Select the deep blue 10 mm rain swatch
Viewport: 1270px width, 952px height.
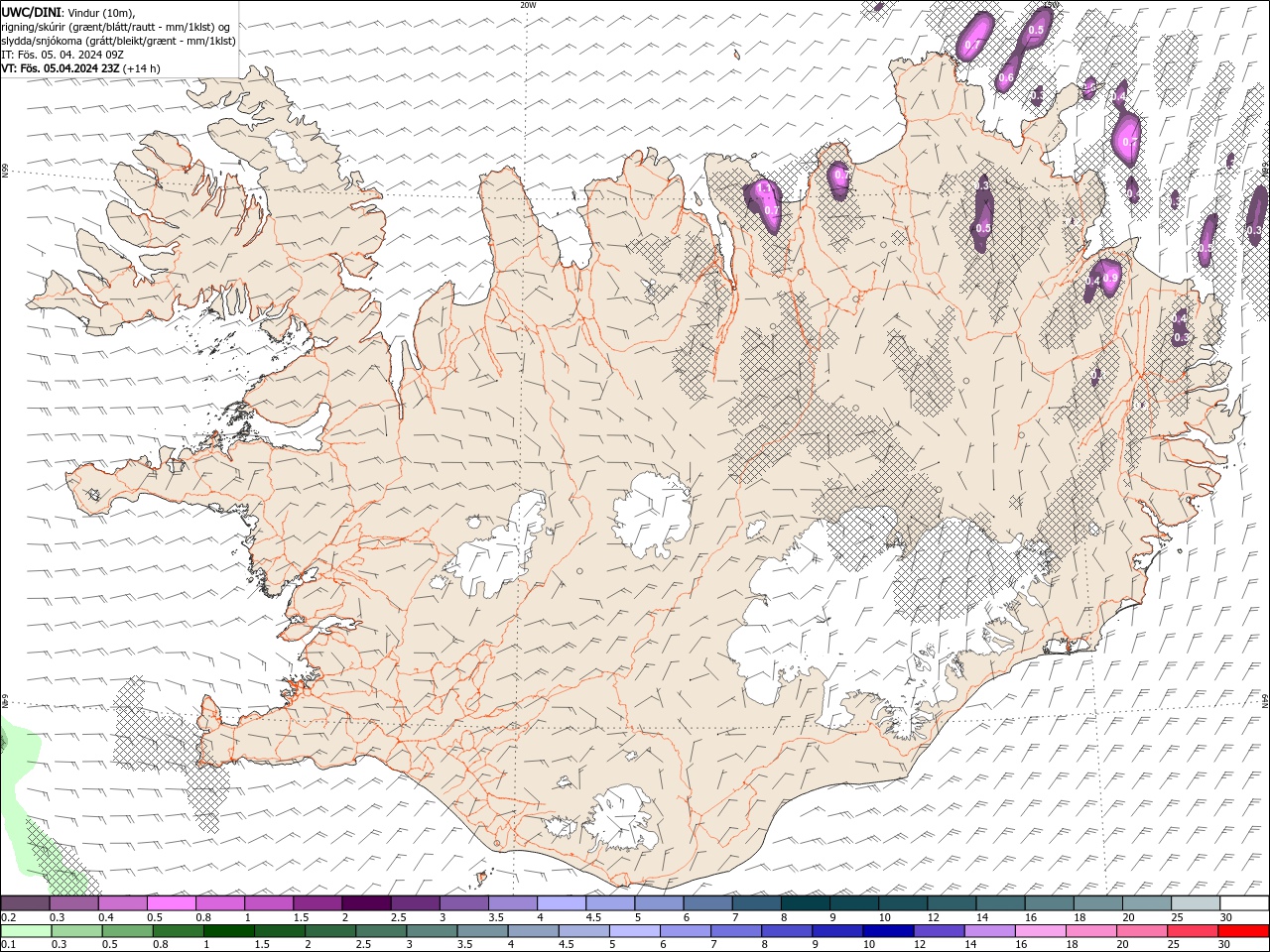(x=888, y=931)
